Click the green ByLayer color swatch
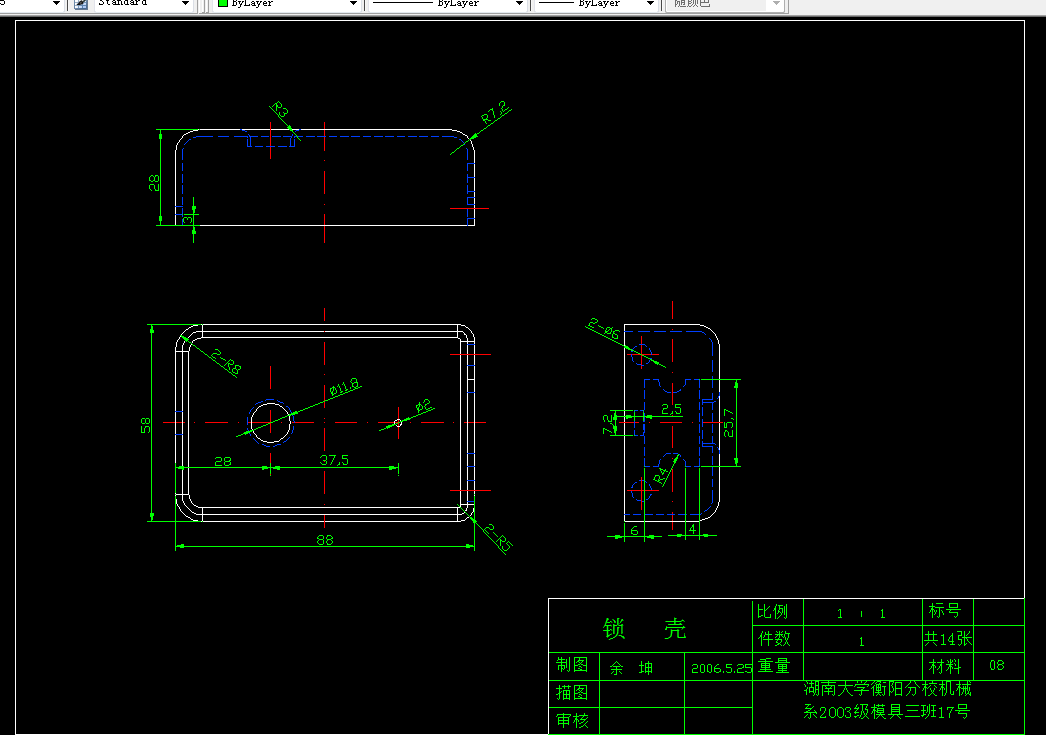Image resolution: width=1046 pixels, height=735 pixels. [223, 3]
